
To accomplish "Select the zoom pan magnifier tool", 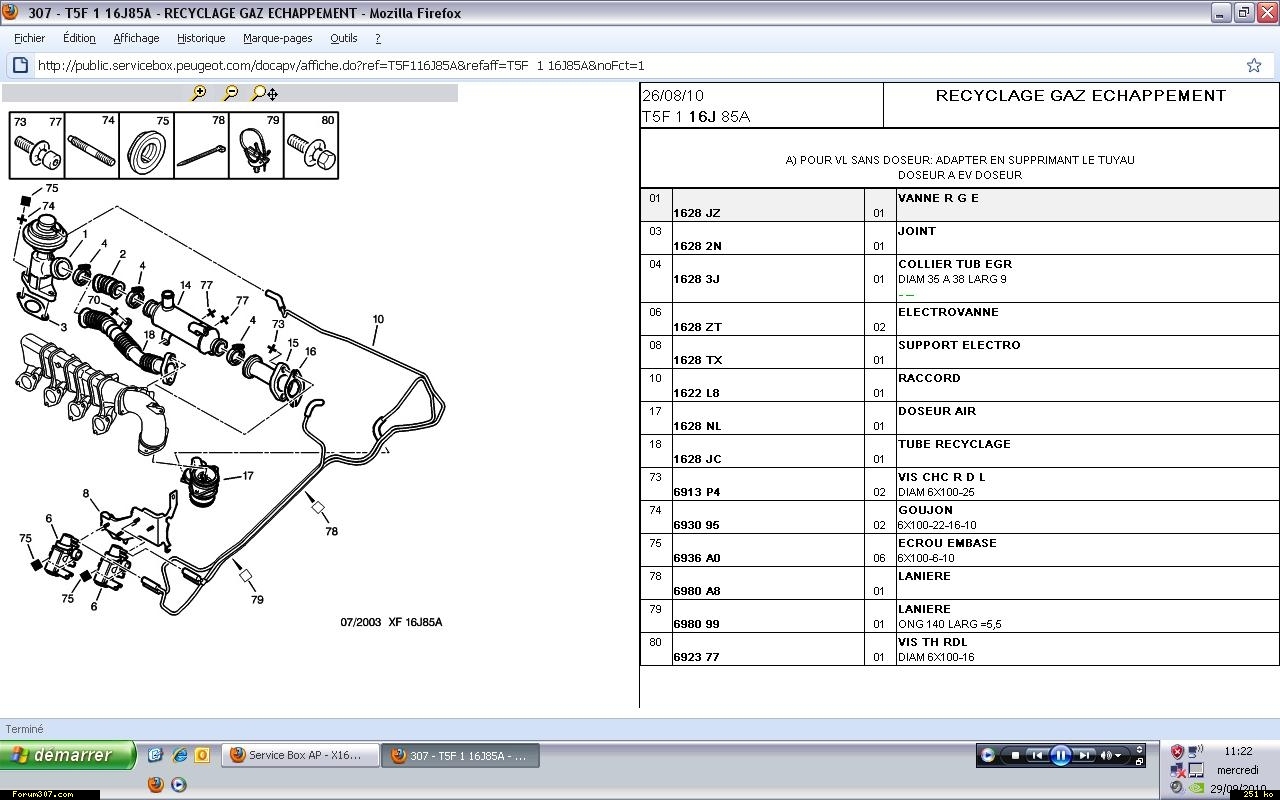I will click(264, 93).
